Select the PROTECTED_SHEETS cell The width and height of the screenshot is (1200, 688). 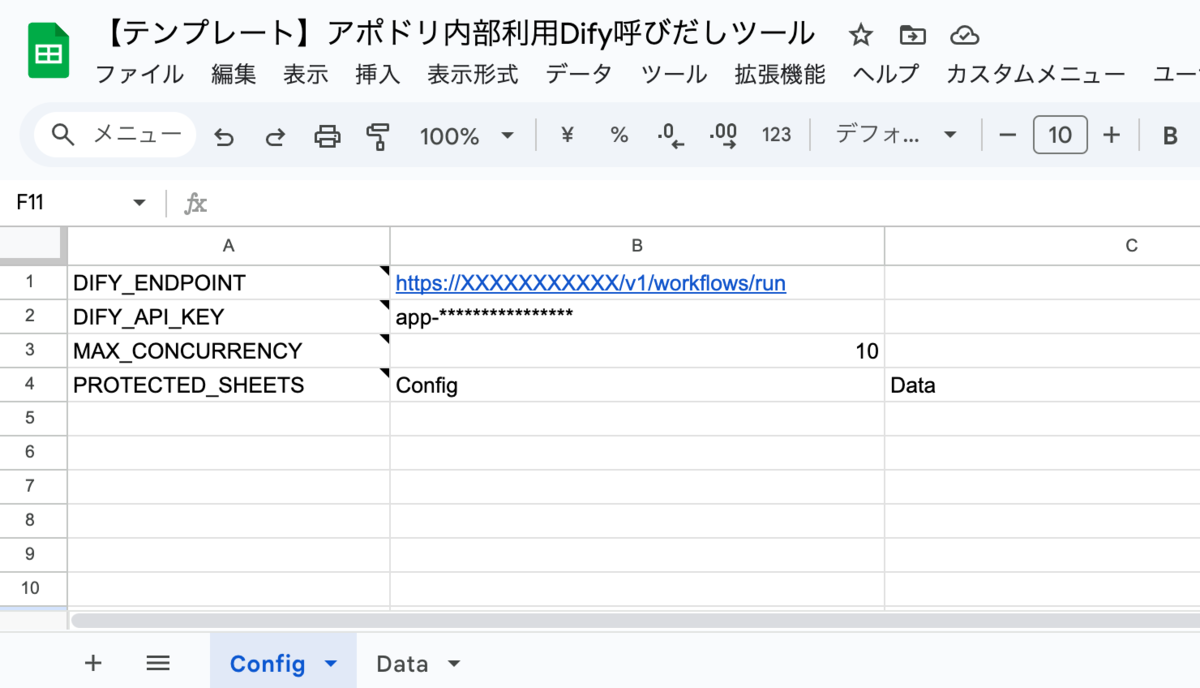pyautogui.click(x=229, y=385)
